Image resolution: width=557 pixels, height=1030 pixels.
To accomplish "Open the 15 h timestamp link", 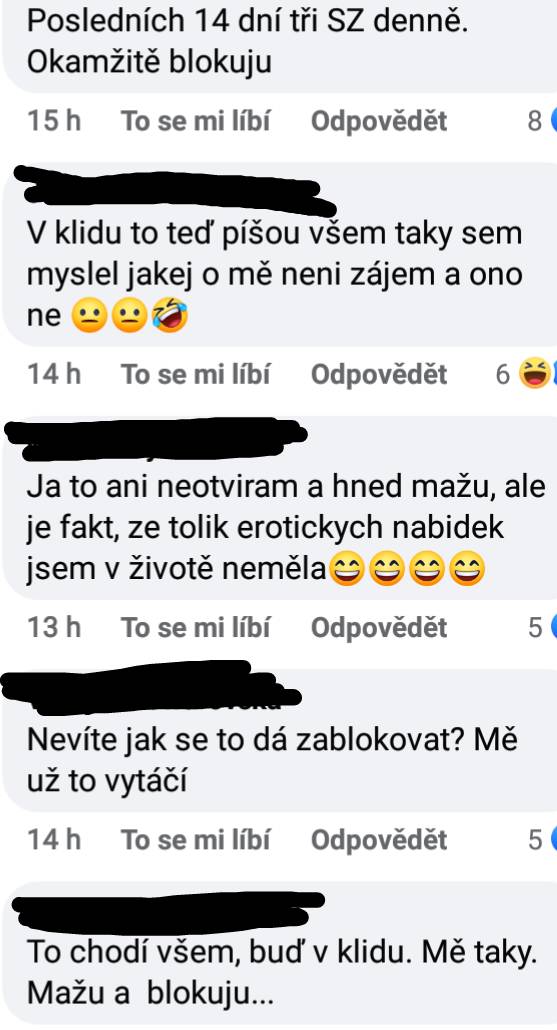I will pos(54,121).
